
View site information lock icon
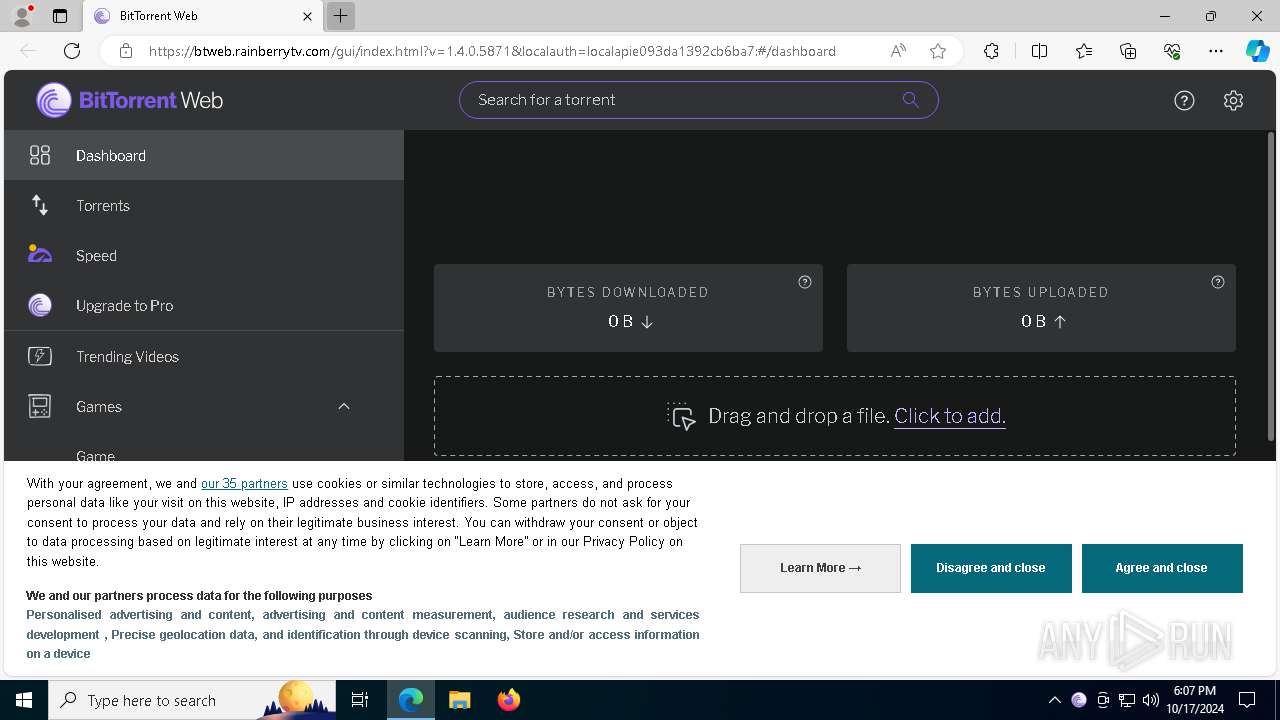point(126,51)
